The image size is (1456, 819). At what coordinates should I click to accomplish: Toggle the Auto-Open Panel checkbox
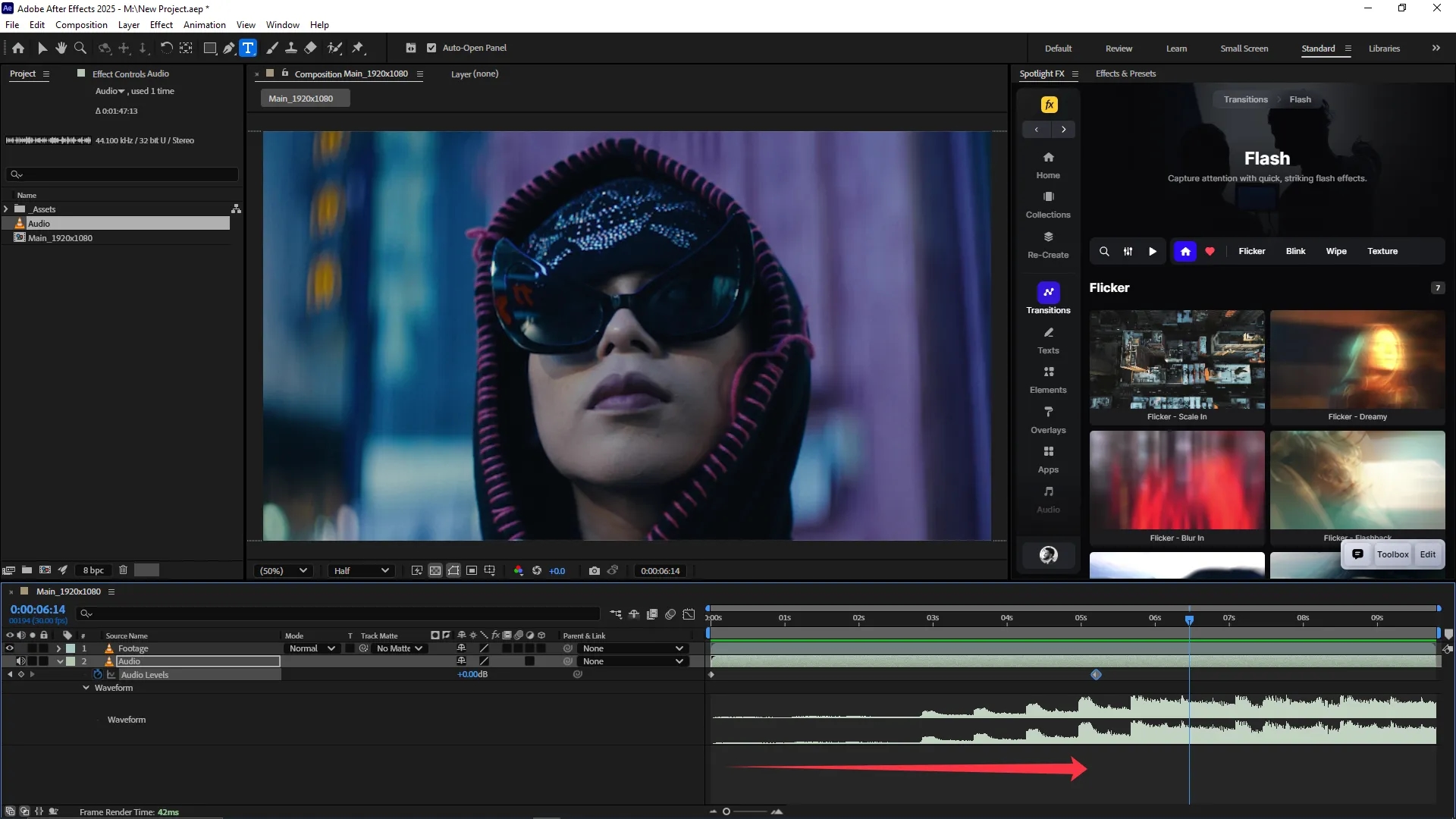[431, 48]
